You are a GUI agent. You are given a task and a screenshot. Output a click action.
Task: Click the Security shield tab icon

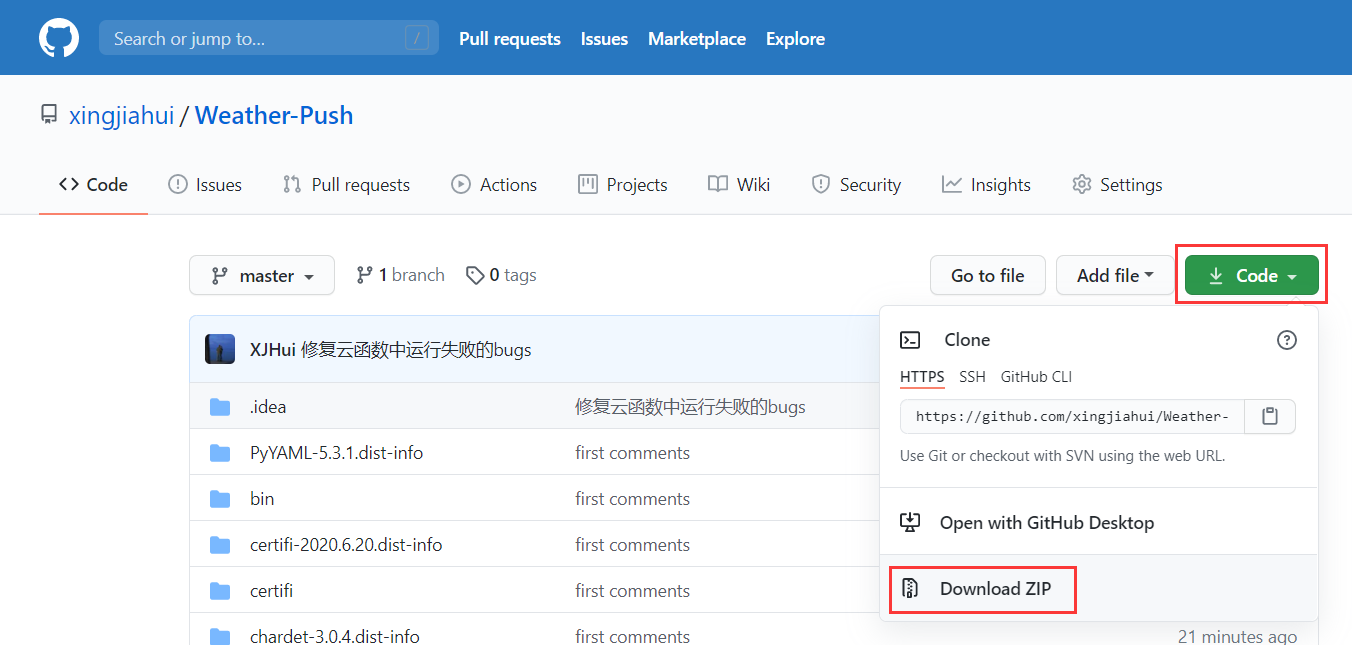(x=821, y=184)
